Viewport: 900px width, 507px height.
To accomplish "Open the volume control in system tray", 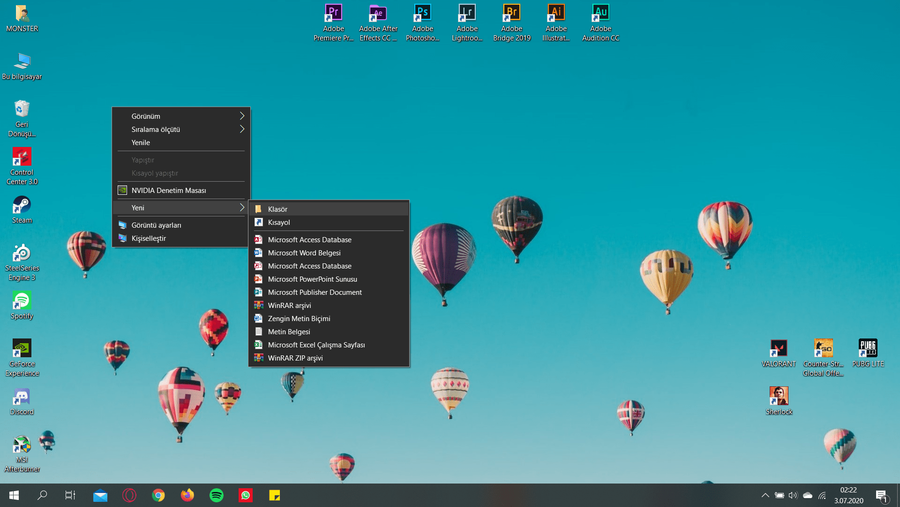I will [x=793, y=495].
